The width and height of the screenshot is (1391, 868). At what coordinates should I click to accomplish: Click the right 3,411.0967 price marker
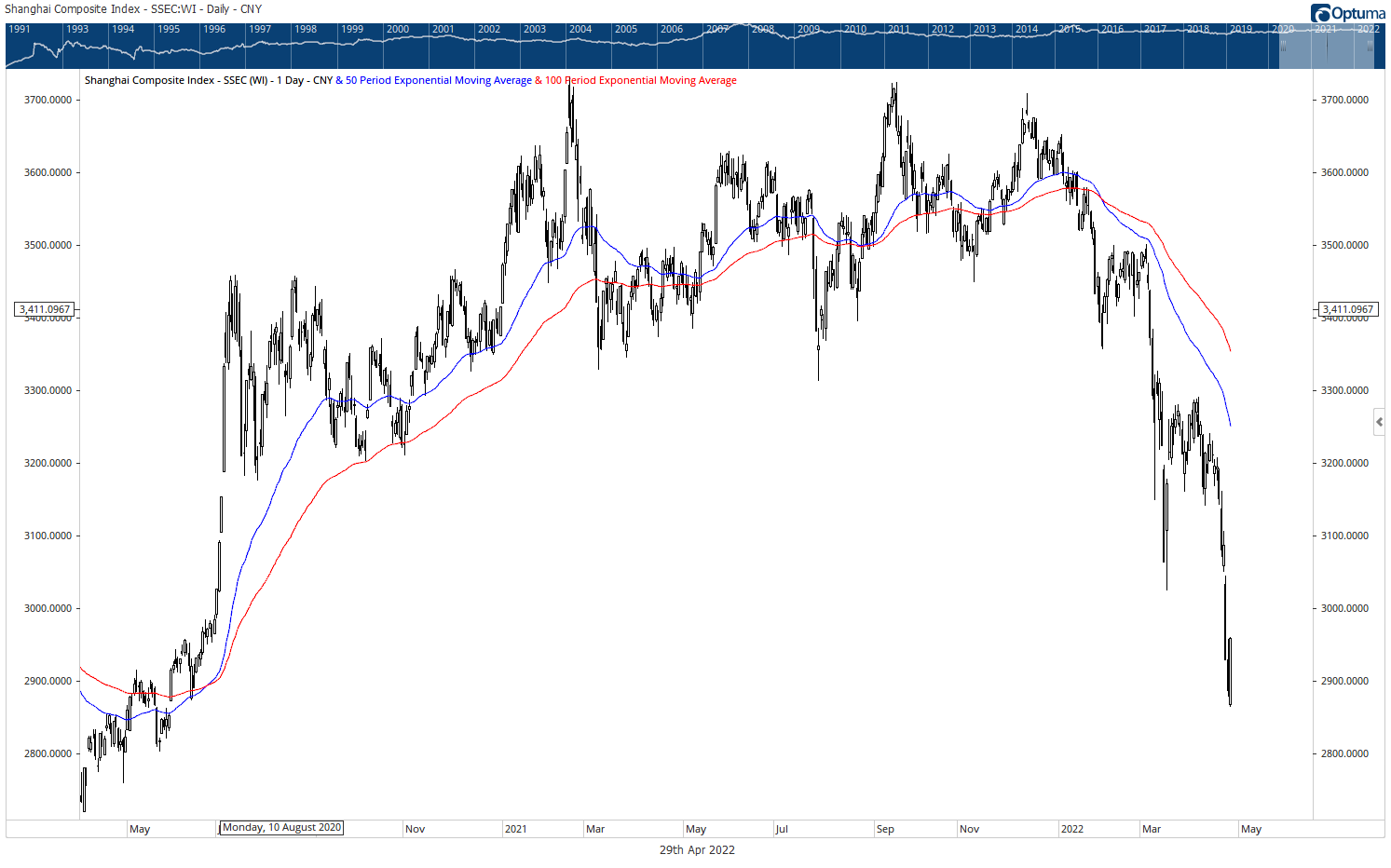(1347, 309)
